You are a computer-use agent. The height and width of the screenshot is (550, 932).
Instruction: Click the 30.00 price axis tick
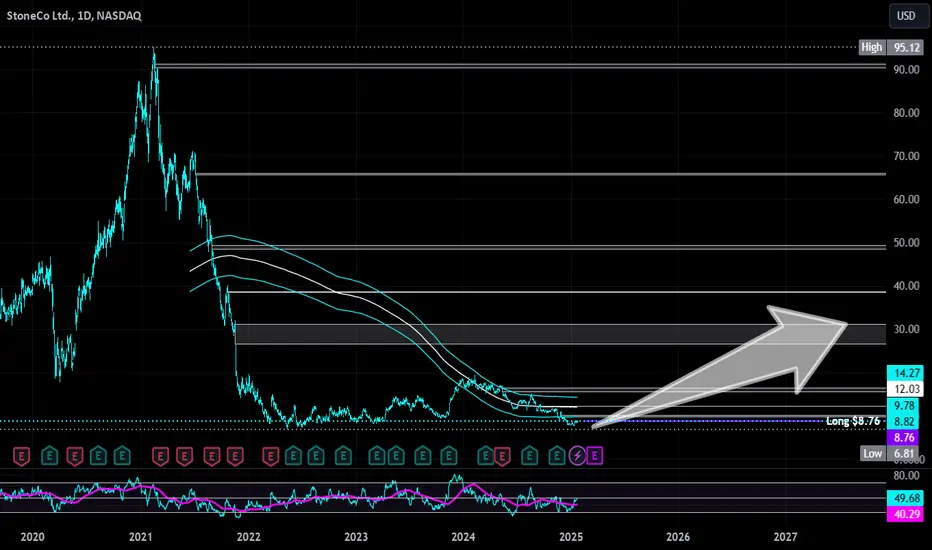[x=906, y=329]
